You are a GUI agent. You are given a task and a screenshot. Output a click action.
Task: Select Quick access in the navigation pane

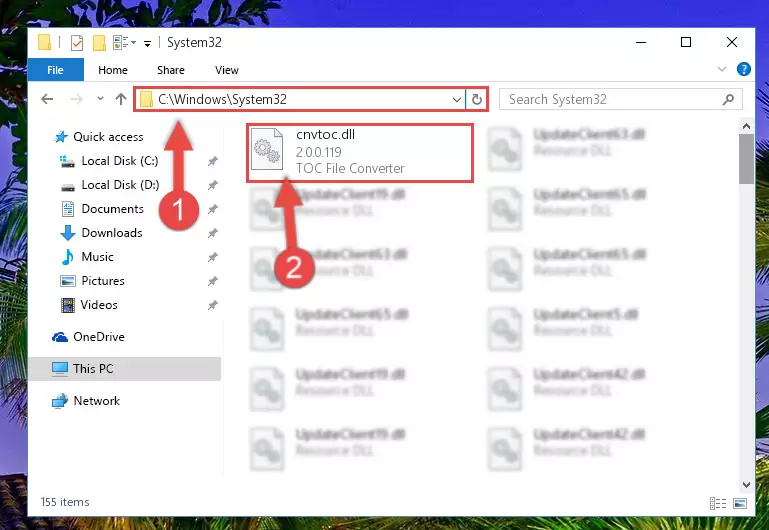pyautogui.click(x=108, y=137)
